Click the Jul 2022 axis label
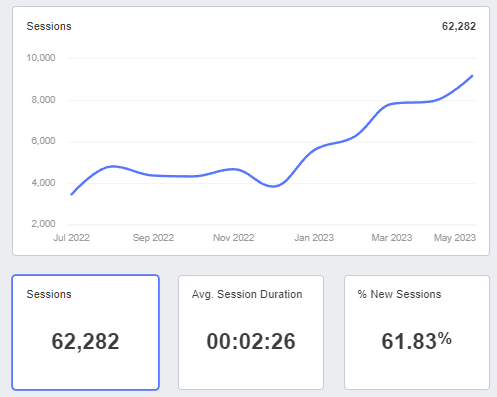This screenshot has width=497, height=397. tap(72, 238)
